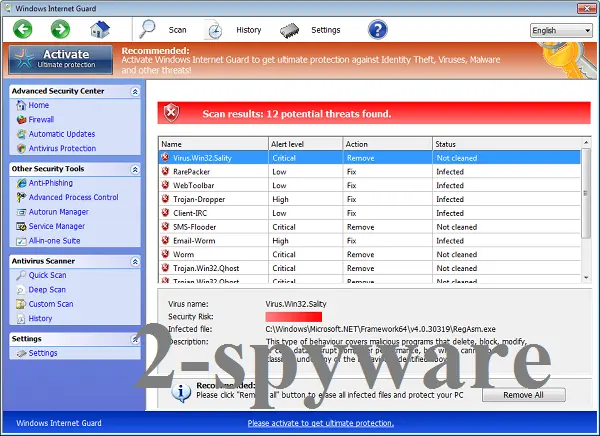This screenshot has width=600, height=436.
Task: Open Scan from the top toolbar
Action: tap(178, 30)
